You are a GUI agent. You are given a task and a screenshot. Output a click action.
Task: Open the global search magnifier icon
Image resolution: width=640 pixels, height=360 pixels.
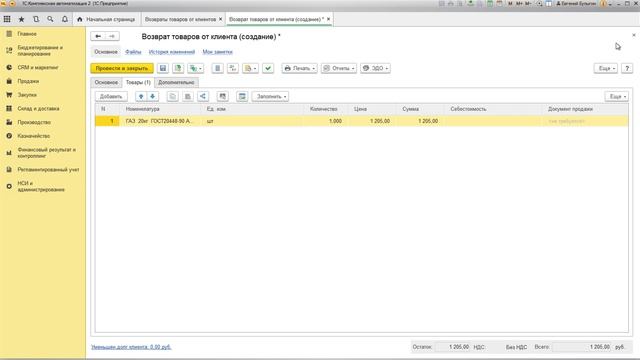[50, 19]
